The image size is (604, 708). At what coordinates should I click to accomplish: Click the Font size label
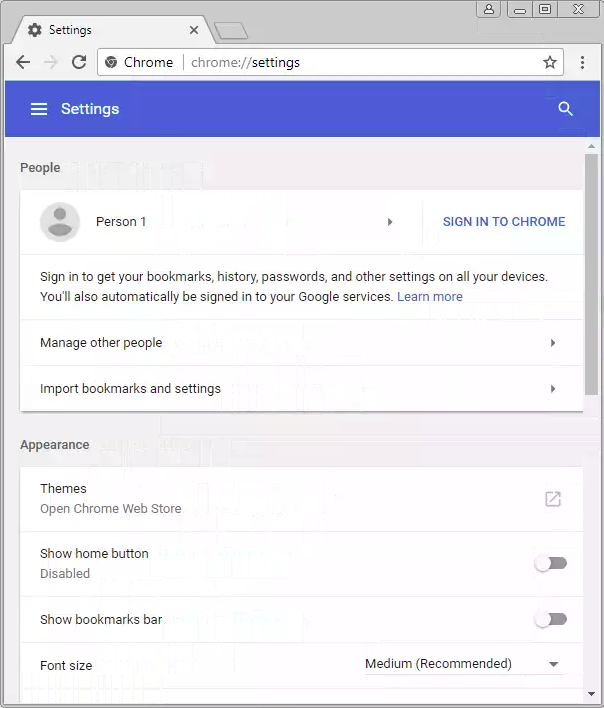pos(66,666)
